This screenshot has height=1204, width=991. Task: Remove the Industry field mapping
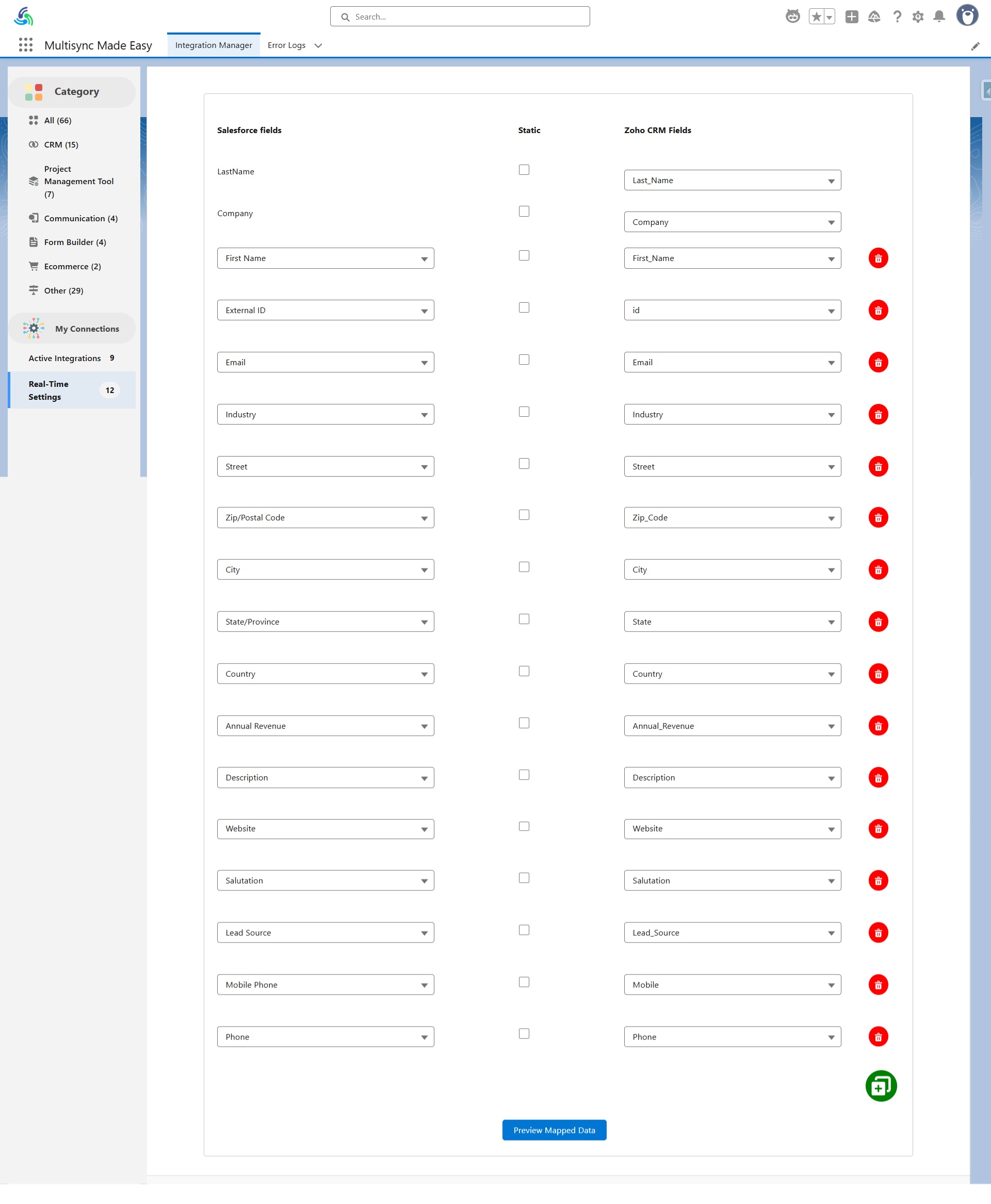(x=878, y=414)
